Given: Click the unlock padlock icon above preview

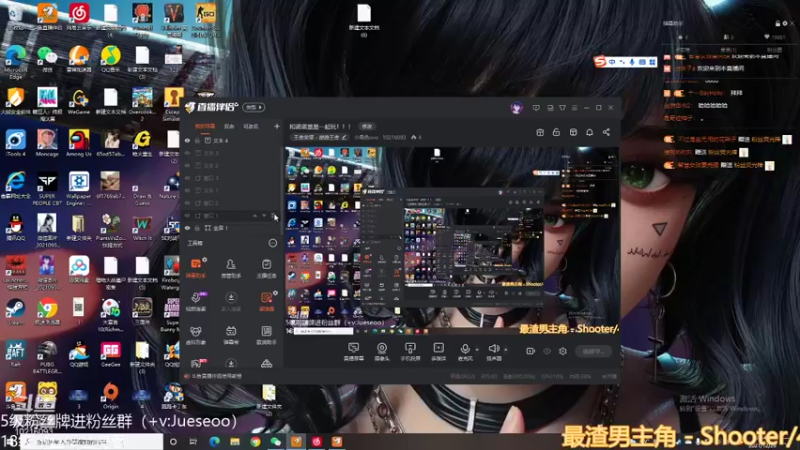Looking at the screenshot, I should click(x=556, y=132).
